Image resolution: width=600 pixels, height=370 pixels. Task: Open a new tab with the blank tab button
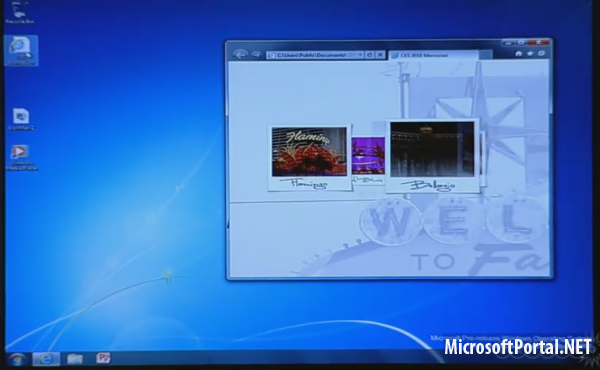pyautogui.click(x=485, y=55)
